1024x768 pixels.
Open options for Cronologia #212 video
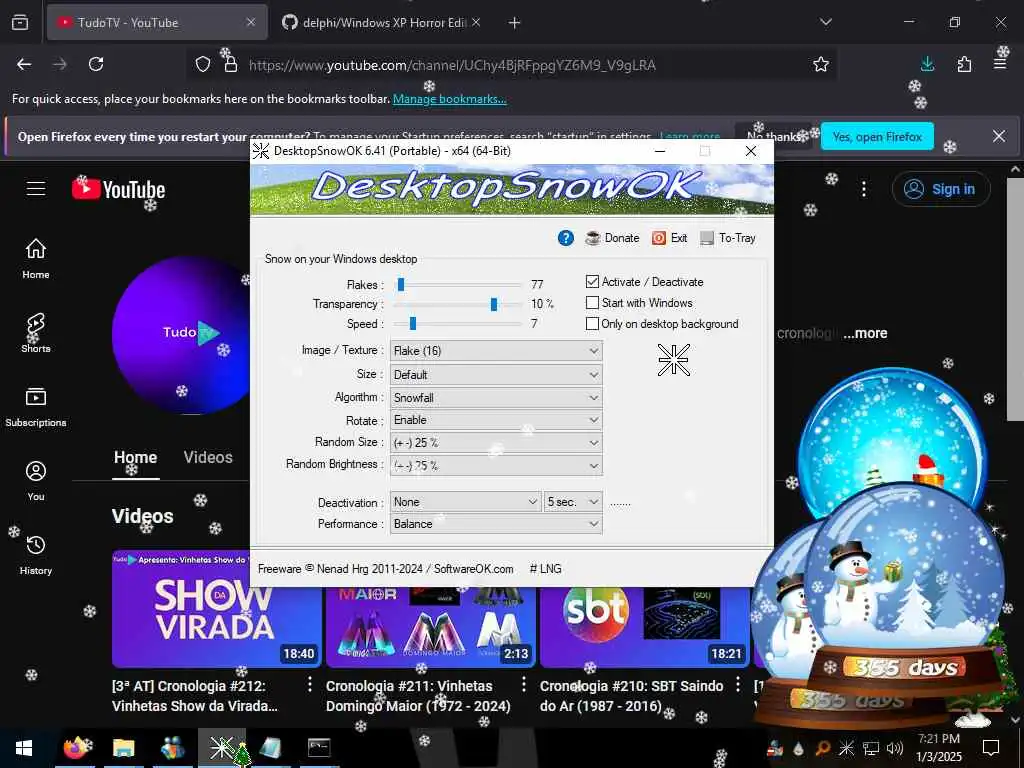pyautogui.click(x=310, y=684)
